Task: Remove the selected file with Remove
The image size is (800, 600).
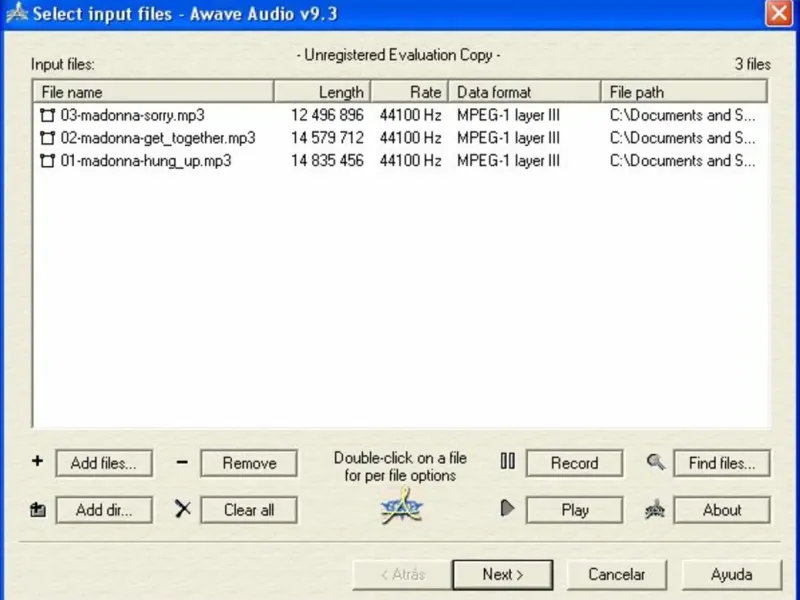Action: (249, 463)
